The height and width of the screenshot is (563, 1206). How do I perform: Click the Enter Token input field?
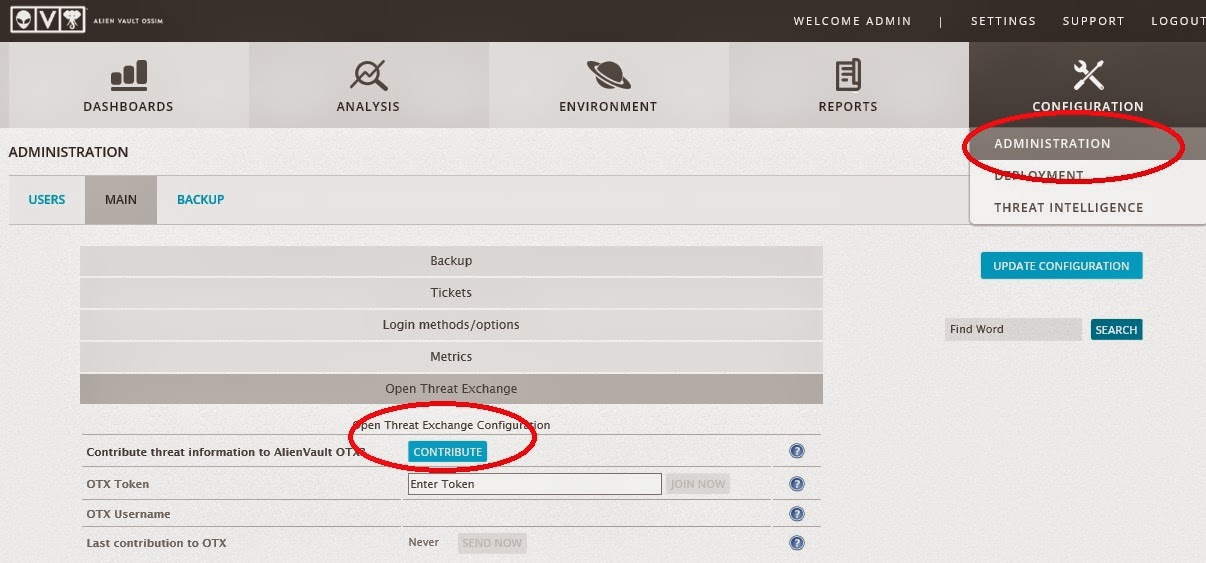pos(534,484)
